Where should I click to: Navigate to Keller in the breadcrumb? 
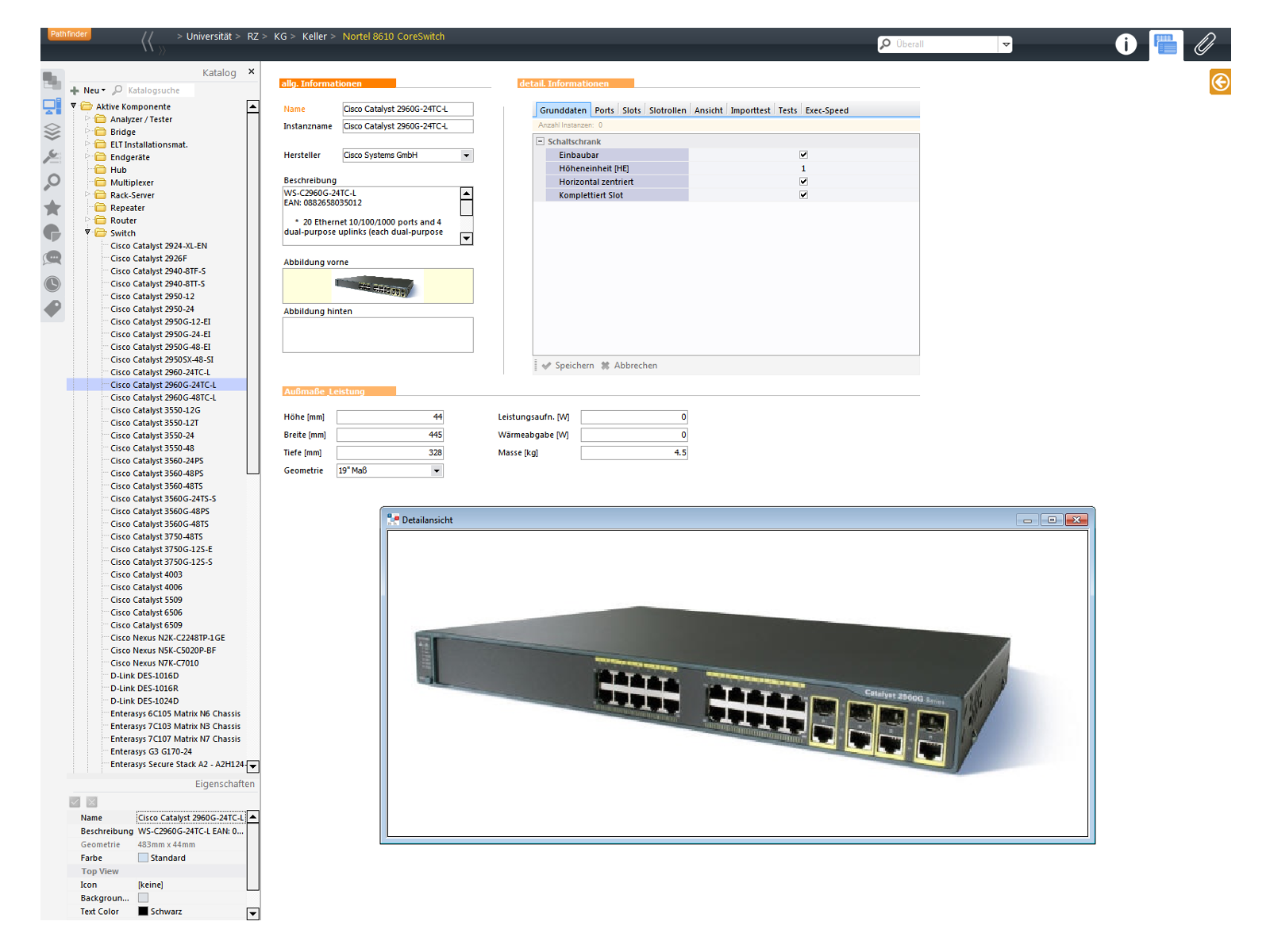pos(314,36)
